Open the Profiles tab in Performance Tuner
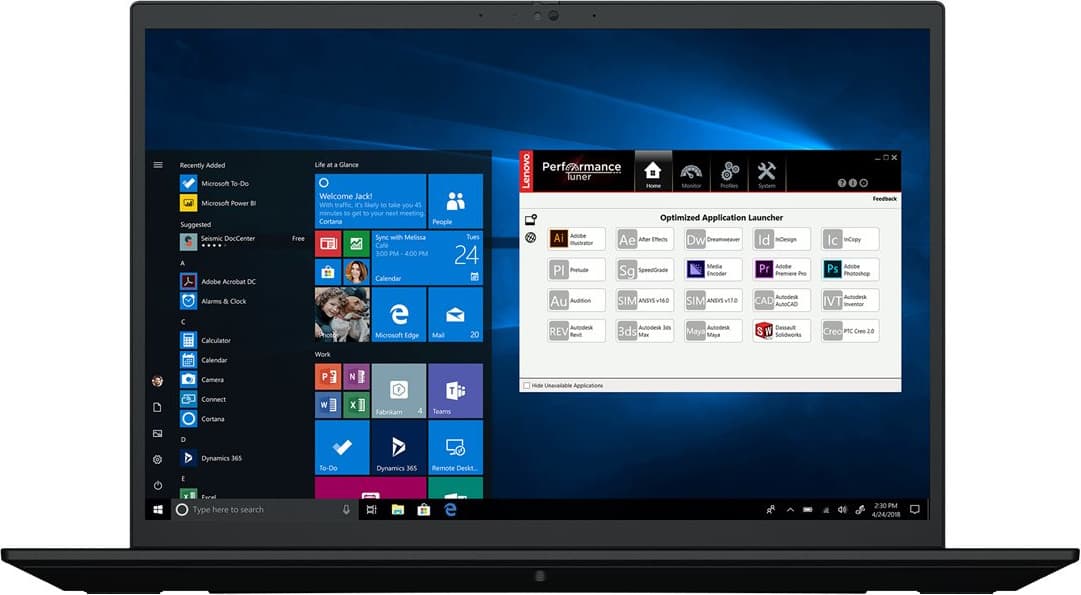1081x595 pixels. [729, 173]
